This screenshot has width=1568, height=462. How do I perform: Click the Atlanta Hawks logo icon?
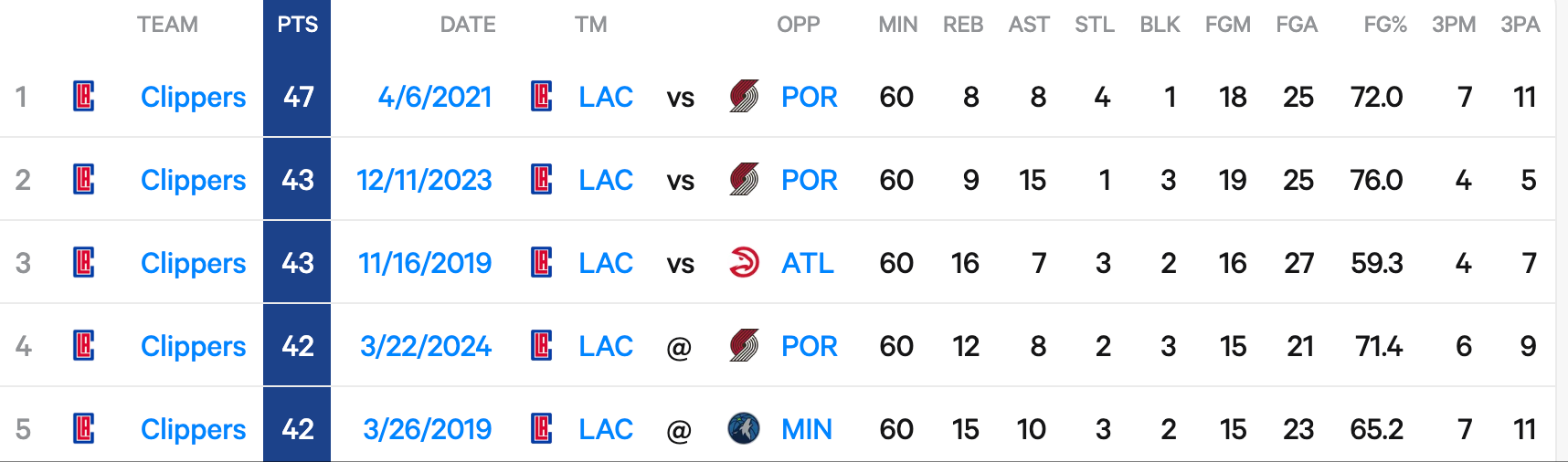click(744, 262)
